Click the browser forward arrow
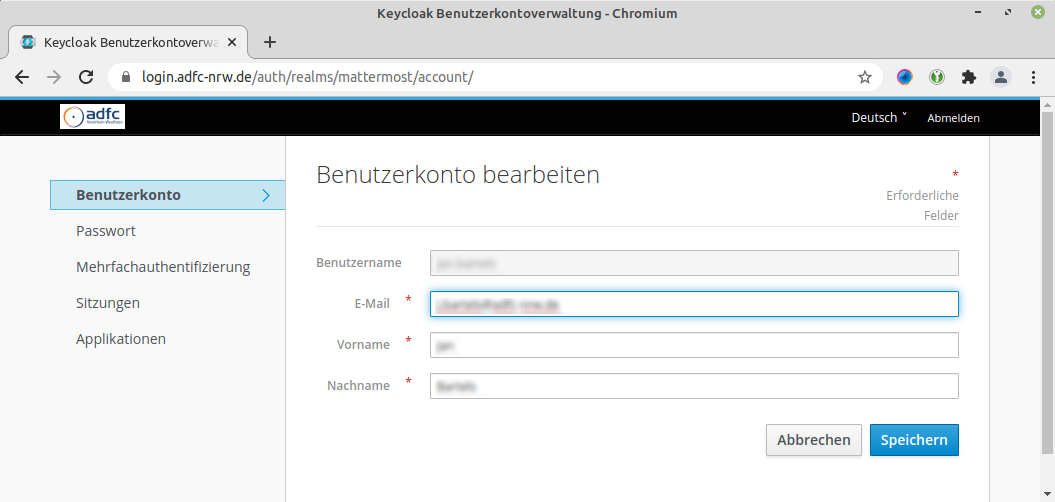The height and width of the screenshot is (502, 1055). [54, 77]
